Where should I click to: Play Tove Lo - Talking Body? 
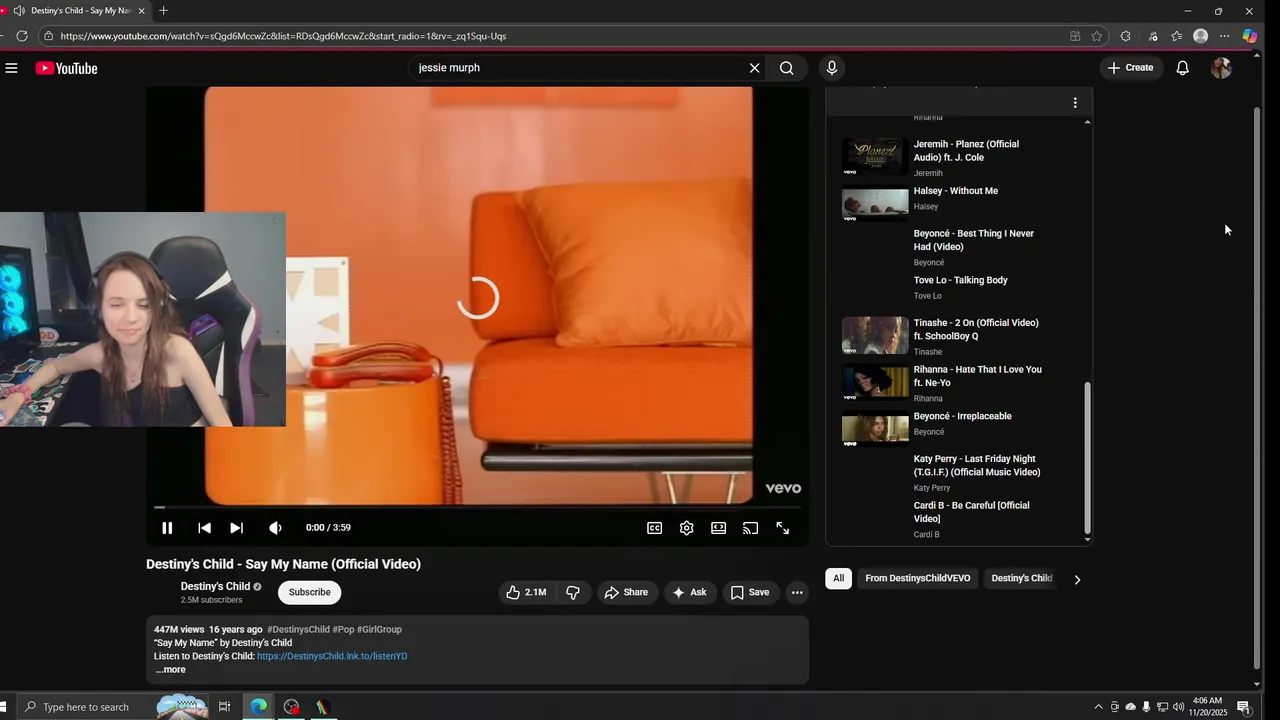point(957,289)
